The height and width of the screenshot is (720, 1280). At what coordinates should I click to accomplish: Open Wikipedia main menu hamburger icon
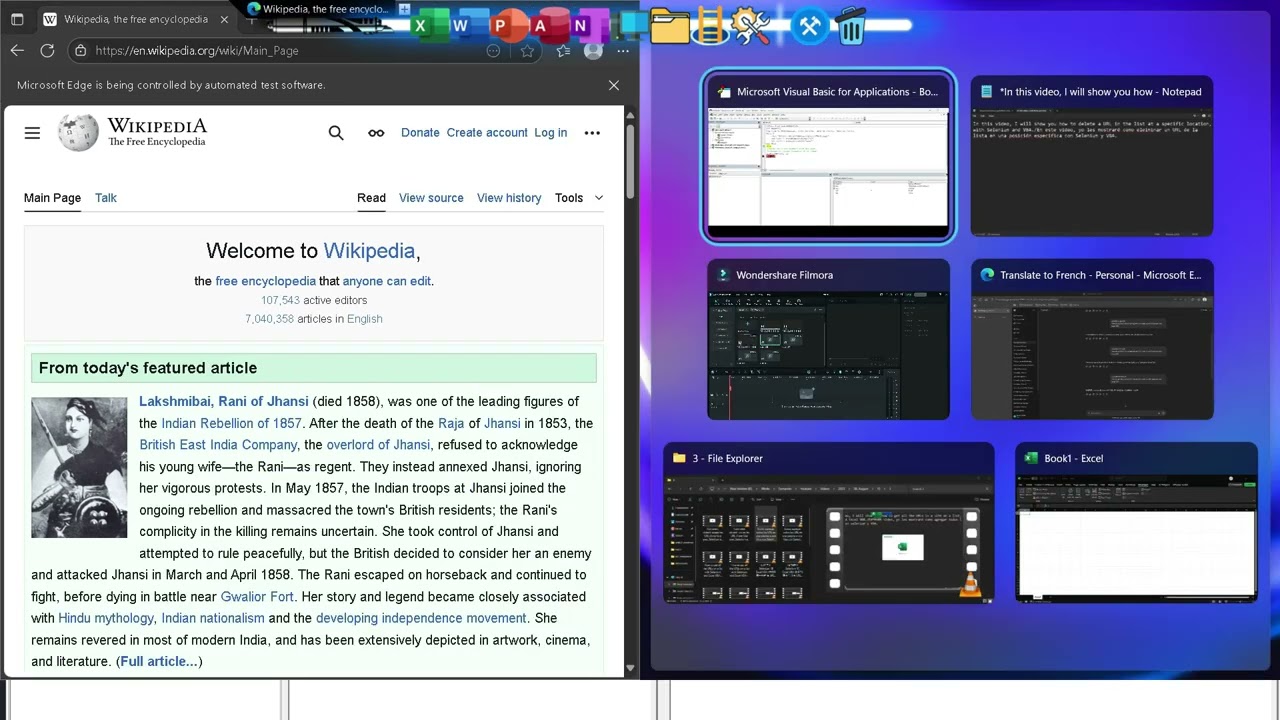click(32, 132)
